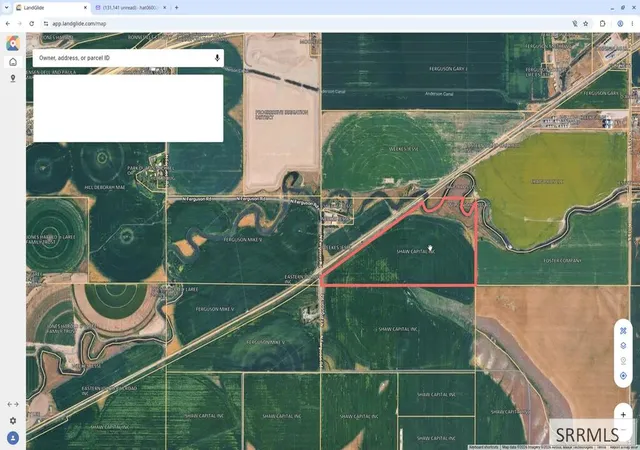This screenshot has width=640, height=450.
Task: Open the saved pins icon in left sidebar
Action: (x=13, y=78)
